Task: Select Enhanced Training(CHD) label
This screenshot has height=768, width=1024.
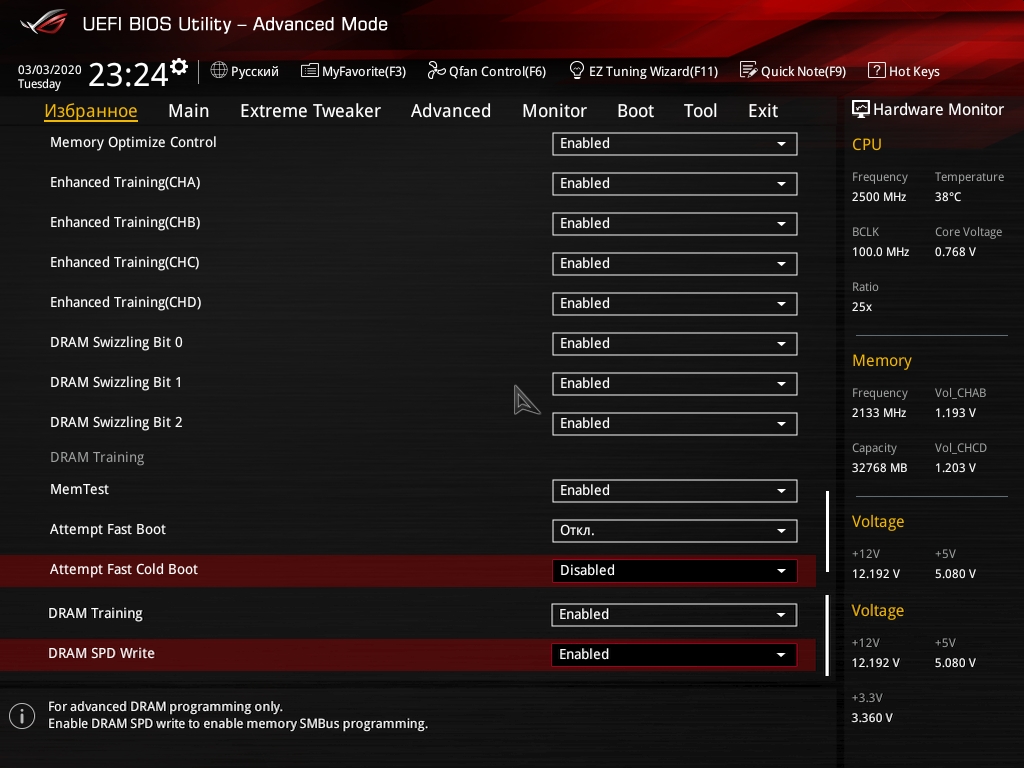Action: coord(125,302)
